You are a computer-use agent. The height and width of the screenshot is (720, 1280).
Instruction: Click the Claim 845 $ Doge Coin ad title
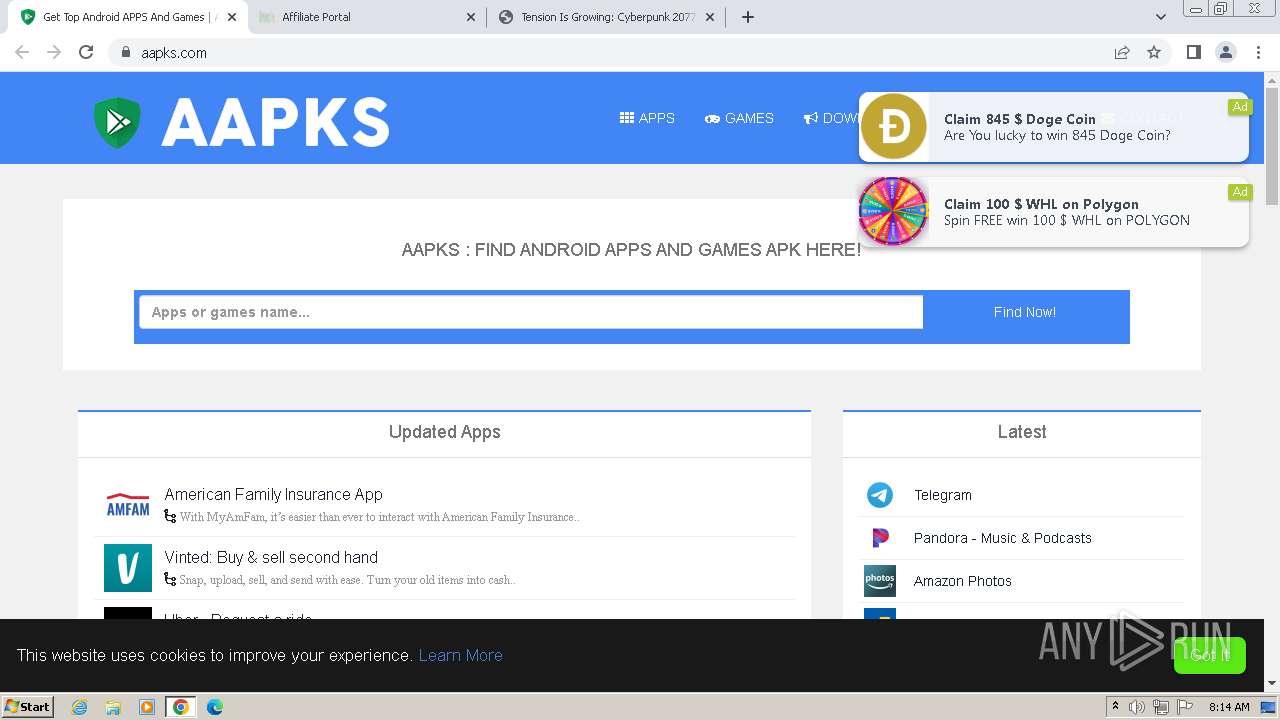tap(1019, 119)
